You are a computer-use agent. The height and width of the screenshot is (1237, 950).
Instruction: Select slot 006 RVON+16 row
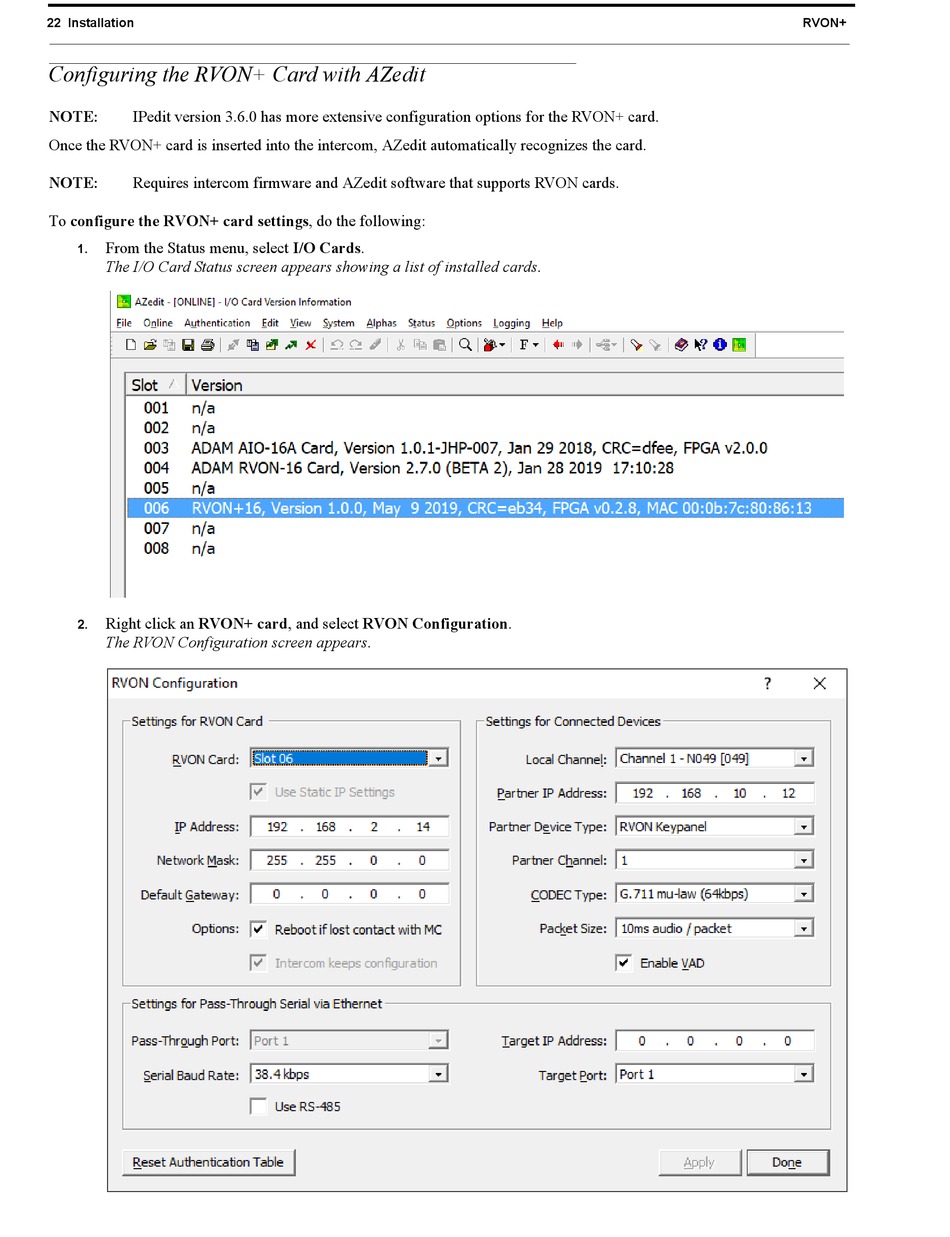(x=486, y=508)
